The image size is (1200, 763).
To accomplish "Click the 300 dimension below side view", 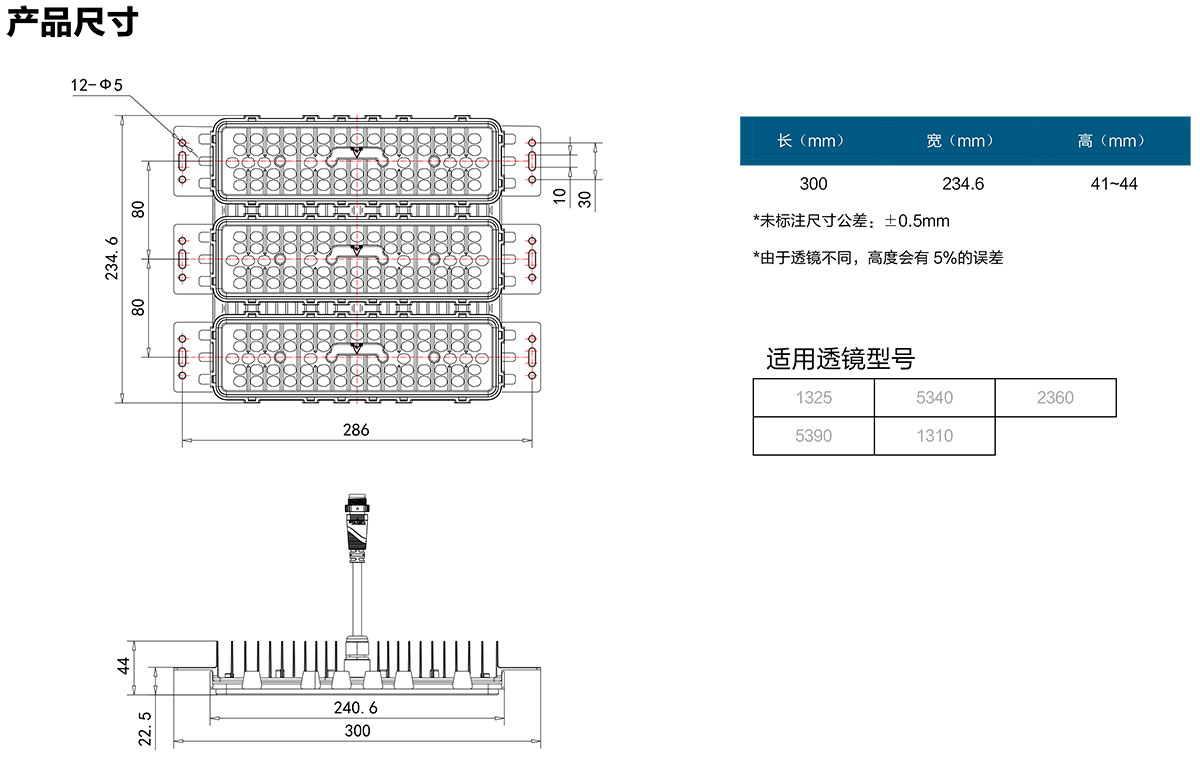I will pos(357,731).
